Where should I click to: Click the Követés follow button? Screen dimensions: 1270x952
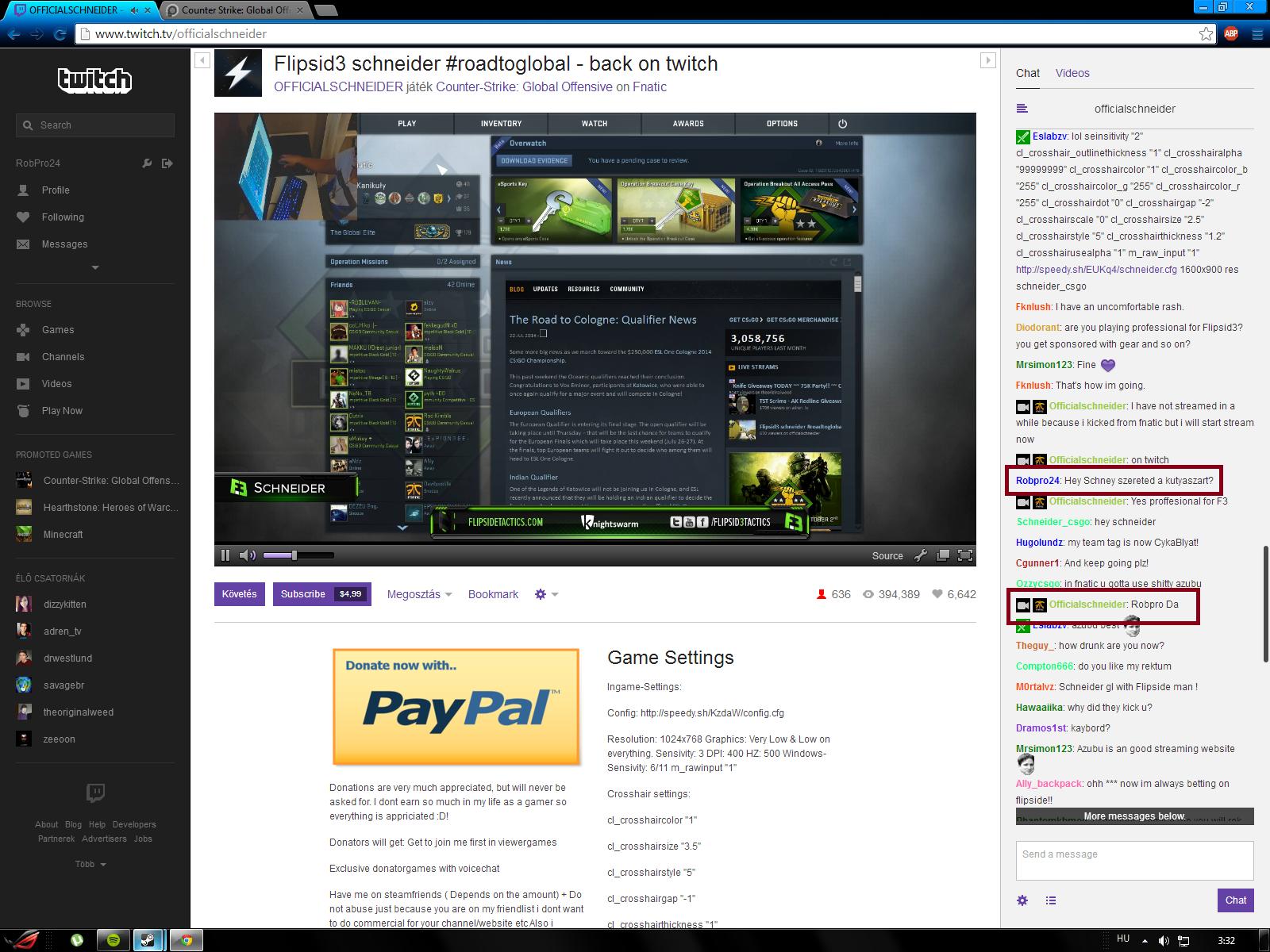pyautogui.click(x=240, y=594)
